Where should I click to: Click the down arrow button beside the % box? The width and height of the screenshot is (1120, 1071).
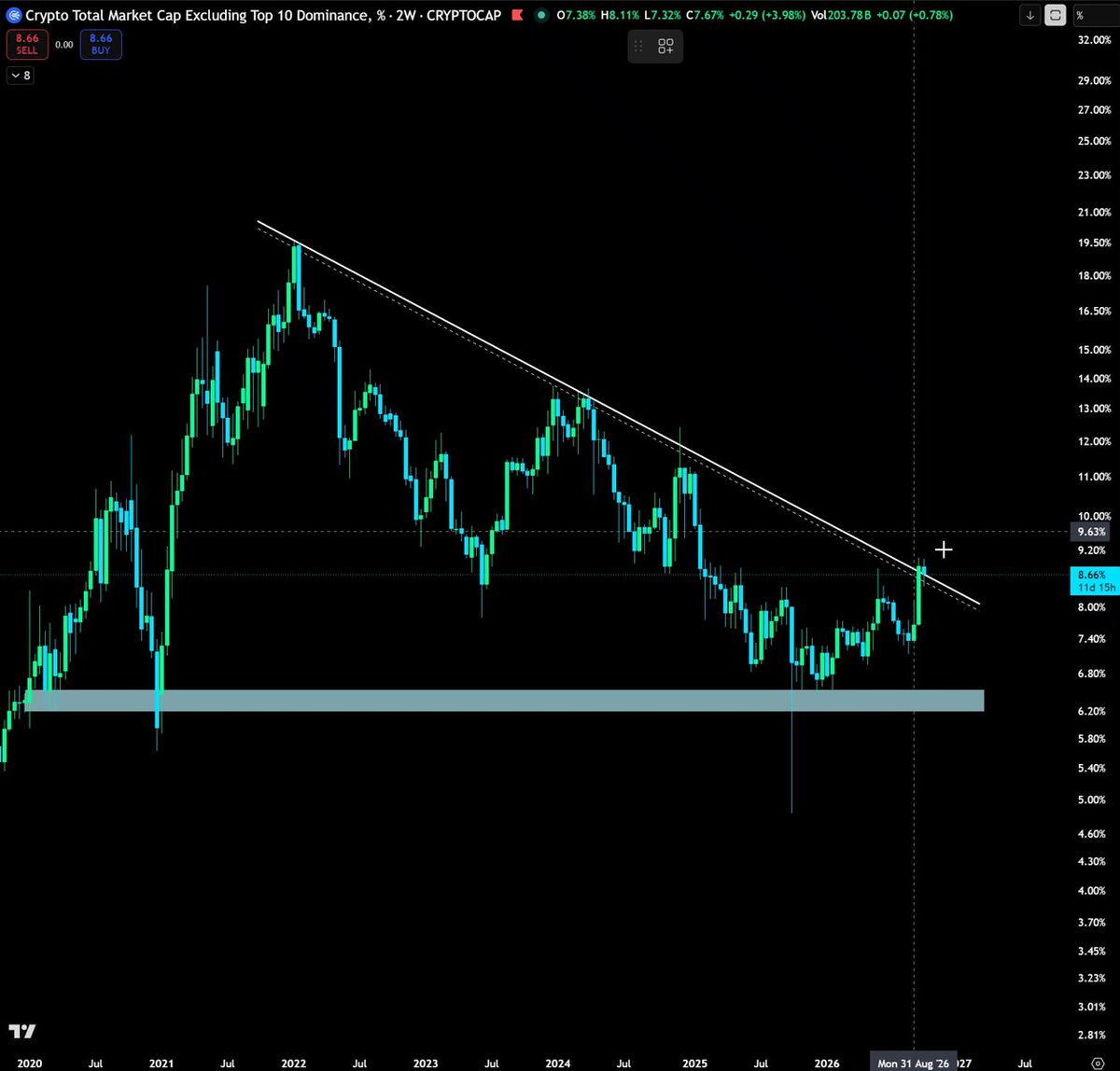pyautogui.click(x=1029, y=16)
